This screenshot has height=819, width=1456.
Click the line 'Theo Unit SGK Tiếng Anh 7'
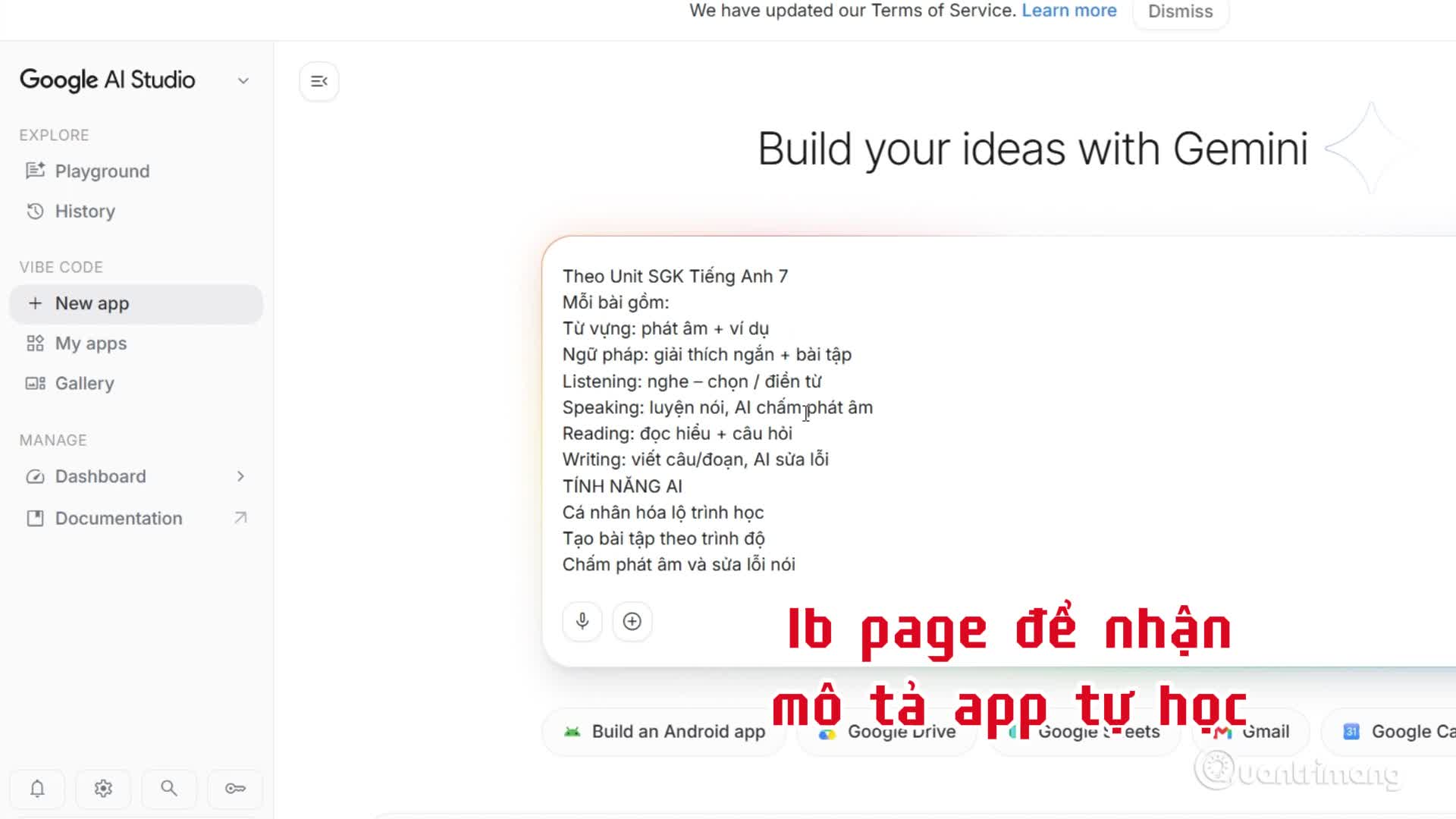[x=675, y=277]
